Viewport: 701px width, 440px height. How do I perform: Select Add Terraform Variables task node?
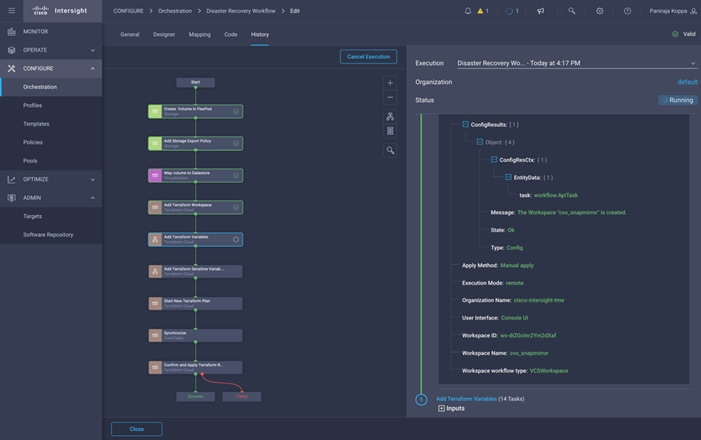(196, 239)
